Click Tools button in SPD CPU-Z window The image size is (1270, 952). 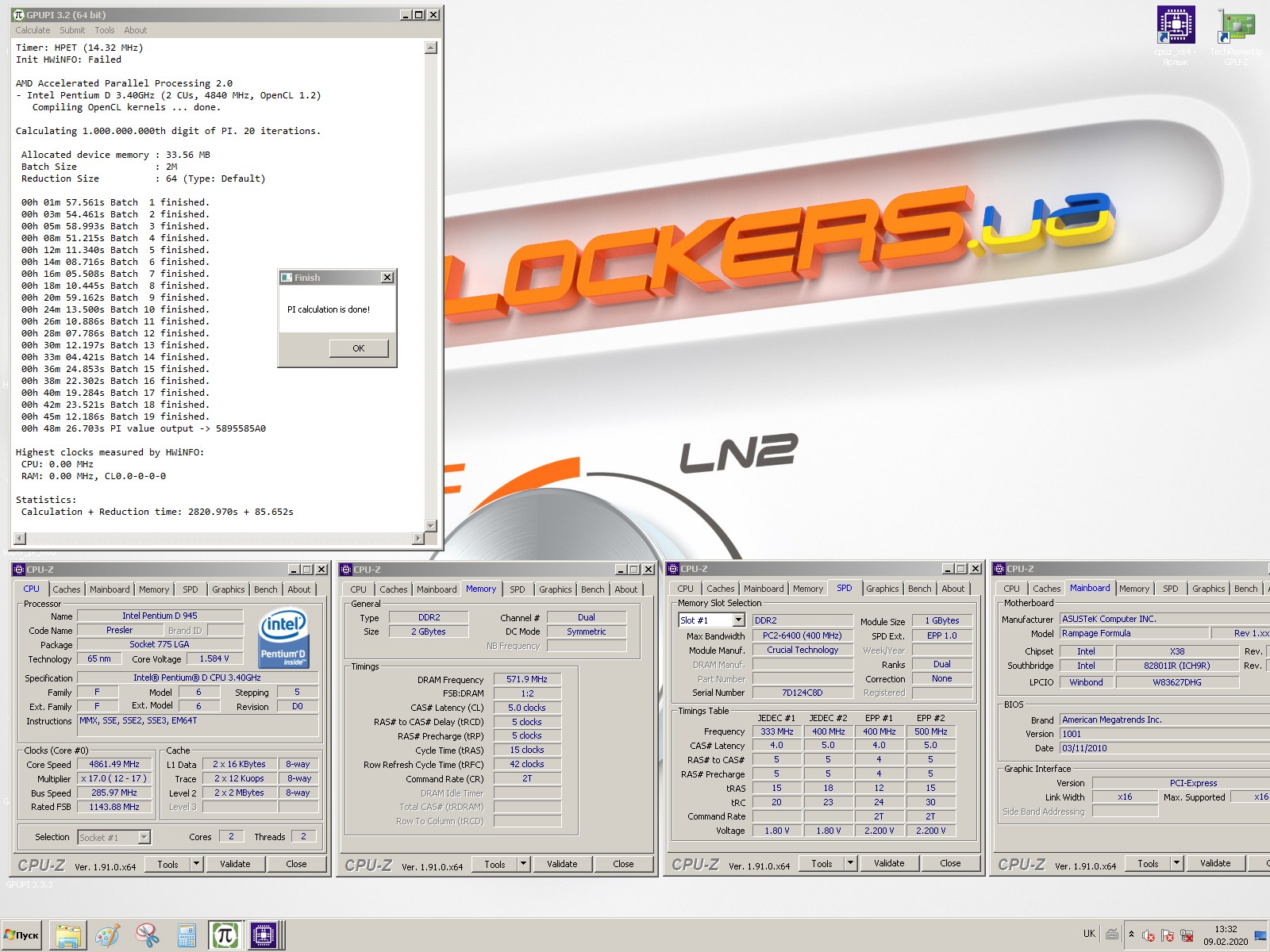click(x=822, y=863)
